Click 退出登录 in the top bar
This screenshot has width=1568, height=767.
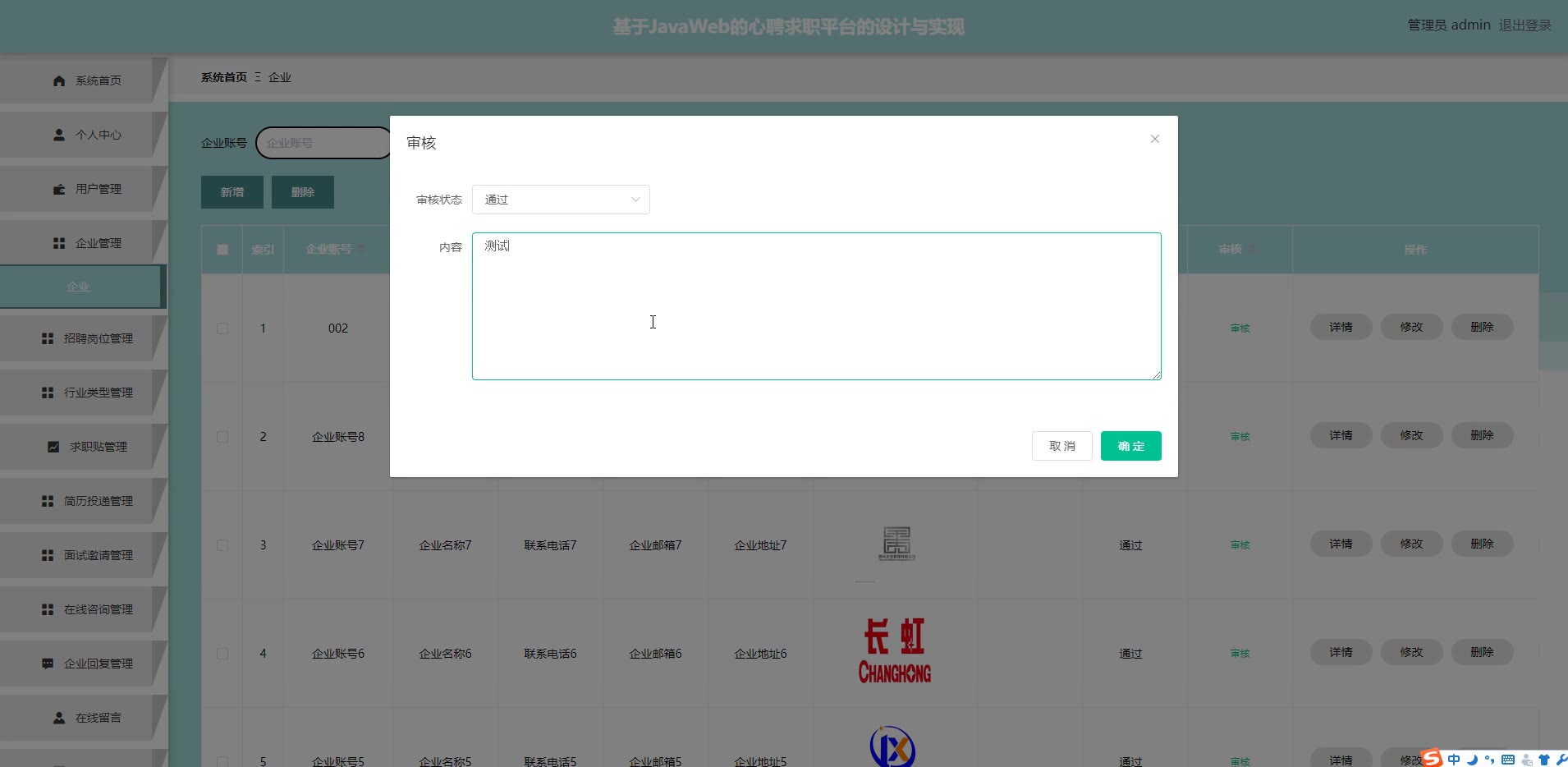[1525, 25]
